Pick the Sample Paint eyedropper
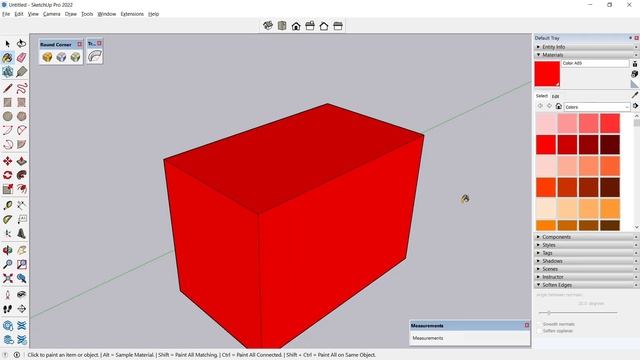This screenshot has height=360, width=640. (635, 95)
